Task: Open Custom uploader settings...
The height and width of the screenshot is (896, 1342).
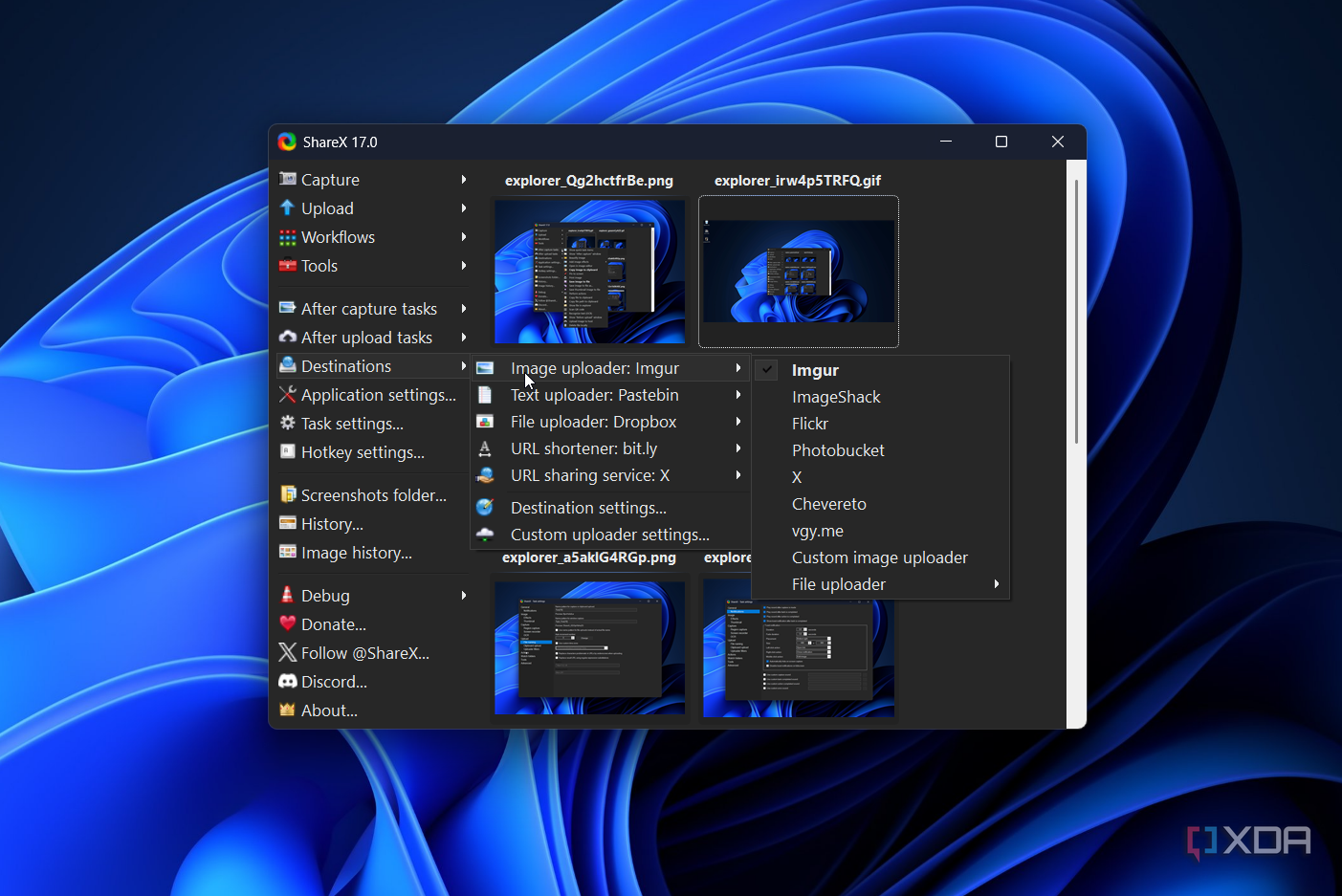Action: 609,535
